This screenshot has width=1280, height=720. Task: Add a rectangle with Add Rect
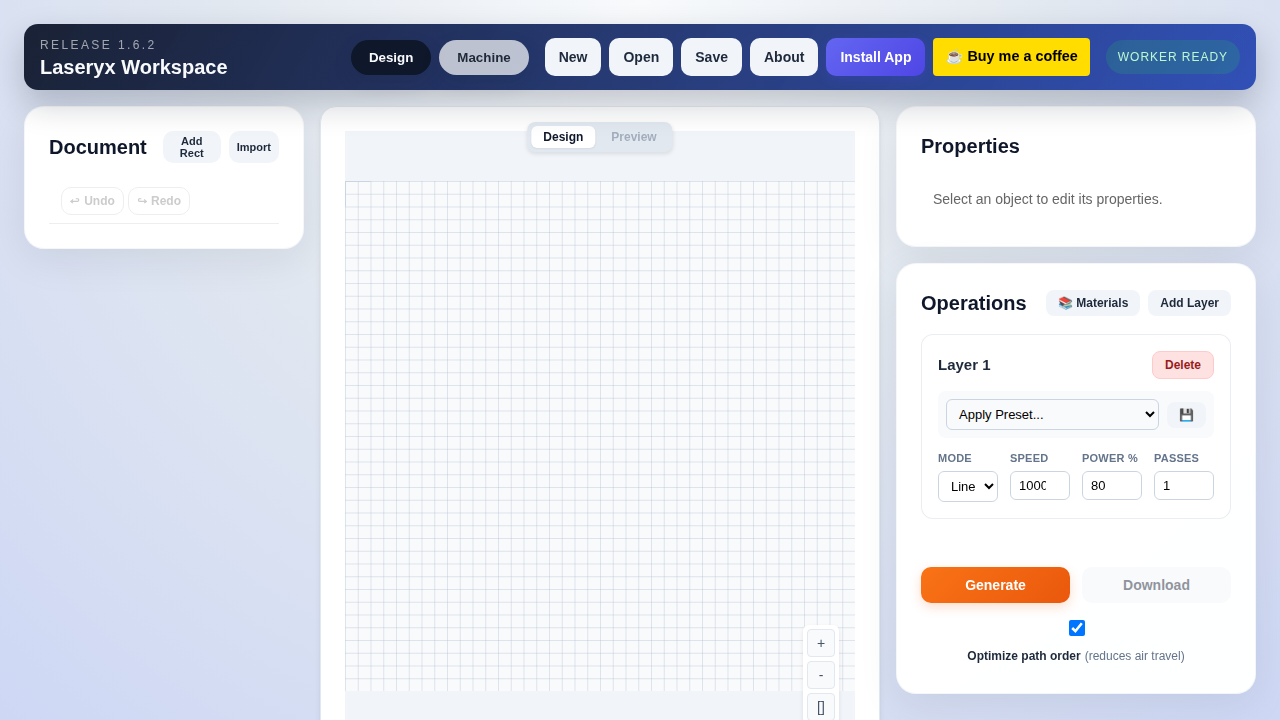(192, 147)
